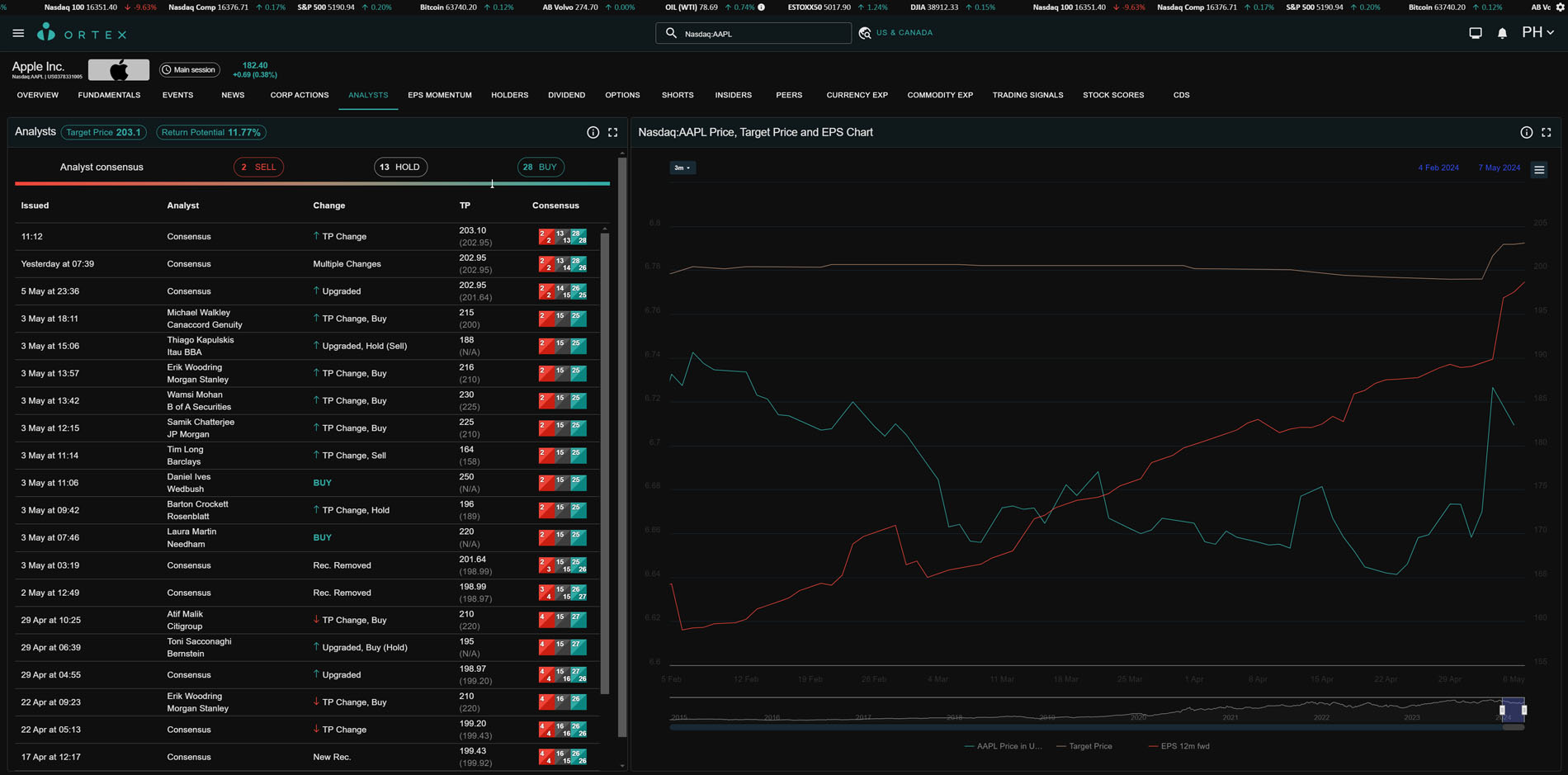
Task: Open the PH user account dropdown
Action: click(x=1537, y=33)
